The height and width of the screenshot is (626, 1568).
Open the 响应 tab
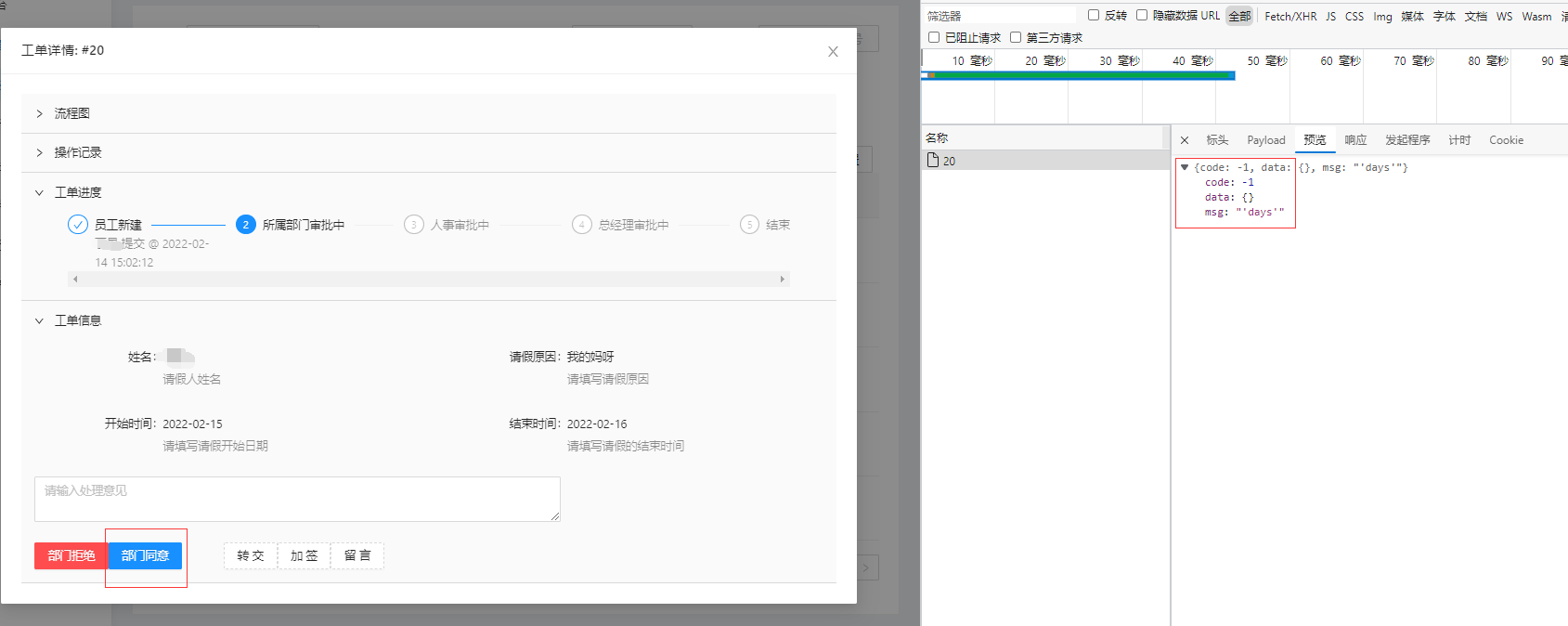pyautogui.click(x=1355, y=140)
